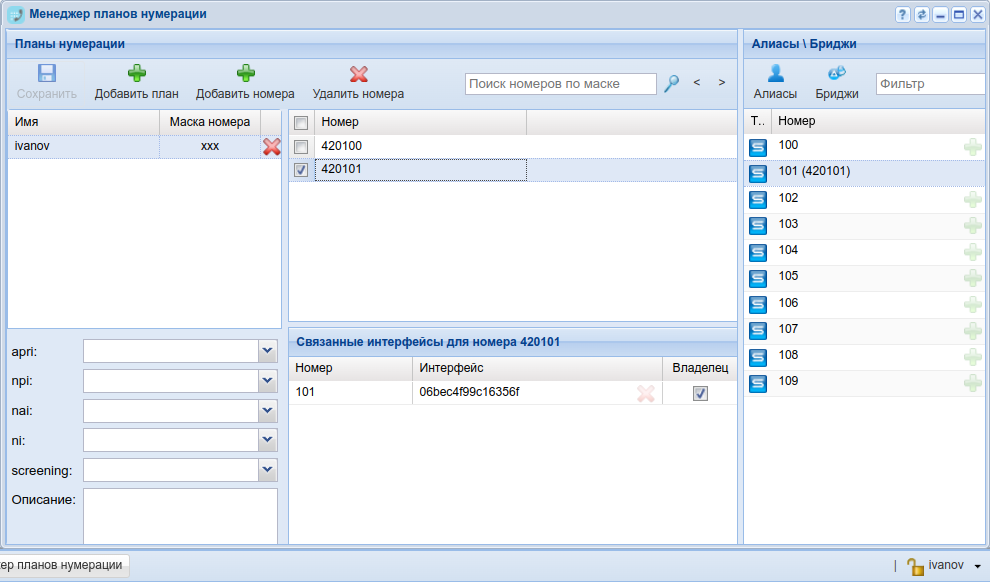990x582 pixels.
Task: Toggle the Владелец checkbox for 101
Action: click(x=700, y=393)
